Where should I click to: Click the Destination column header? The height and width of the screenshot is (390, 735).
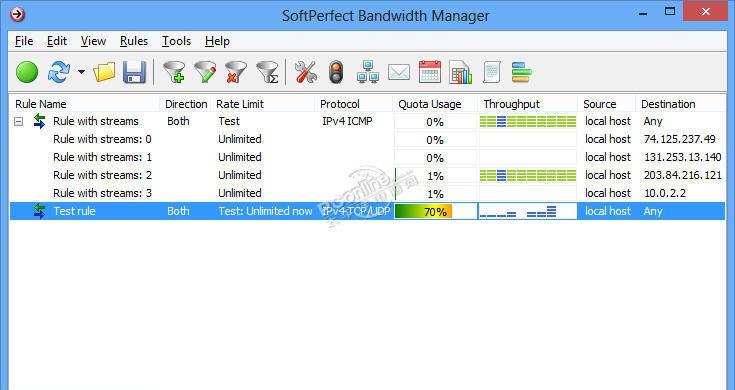(x=681, y=104)
